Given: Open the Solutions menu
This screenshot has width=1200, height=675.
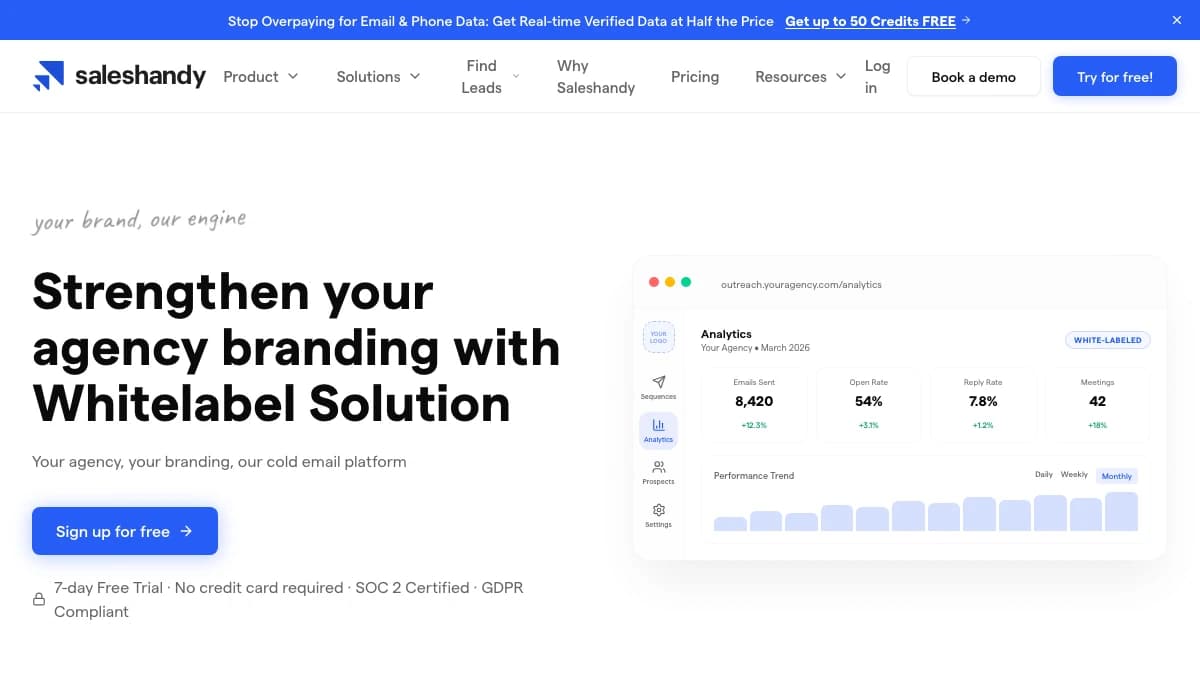Looking at the screenshot, I should pos(378,76).
